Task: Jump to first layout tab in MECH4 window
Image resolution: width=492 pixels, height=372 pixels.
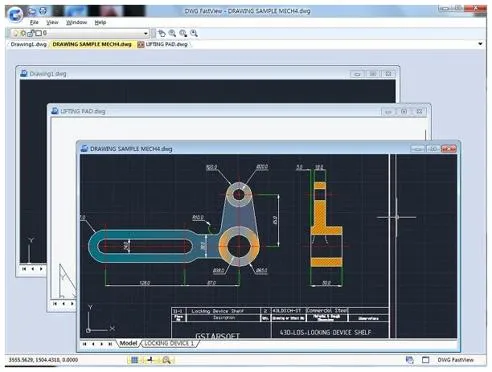Action: pos(85,344)
